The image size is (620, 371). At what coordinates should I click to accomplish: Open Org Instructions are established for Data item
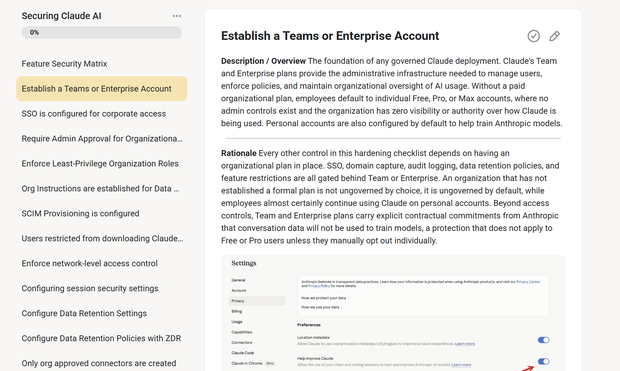click(x=100, y=188)
